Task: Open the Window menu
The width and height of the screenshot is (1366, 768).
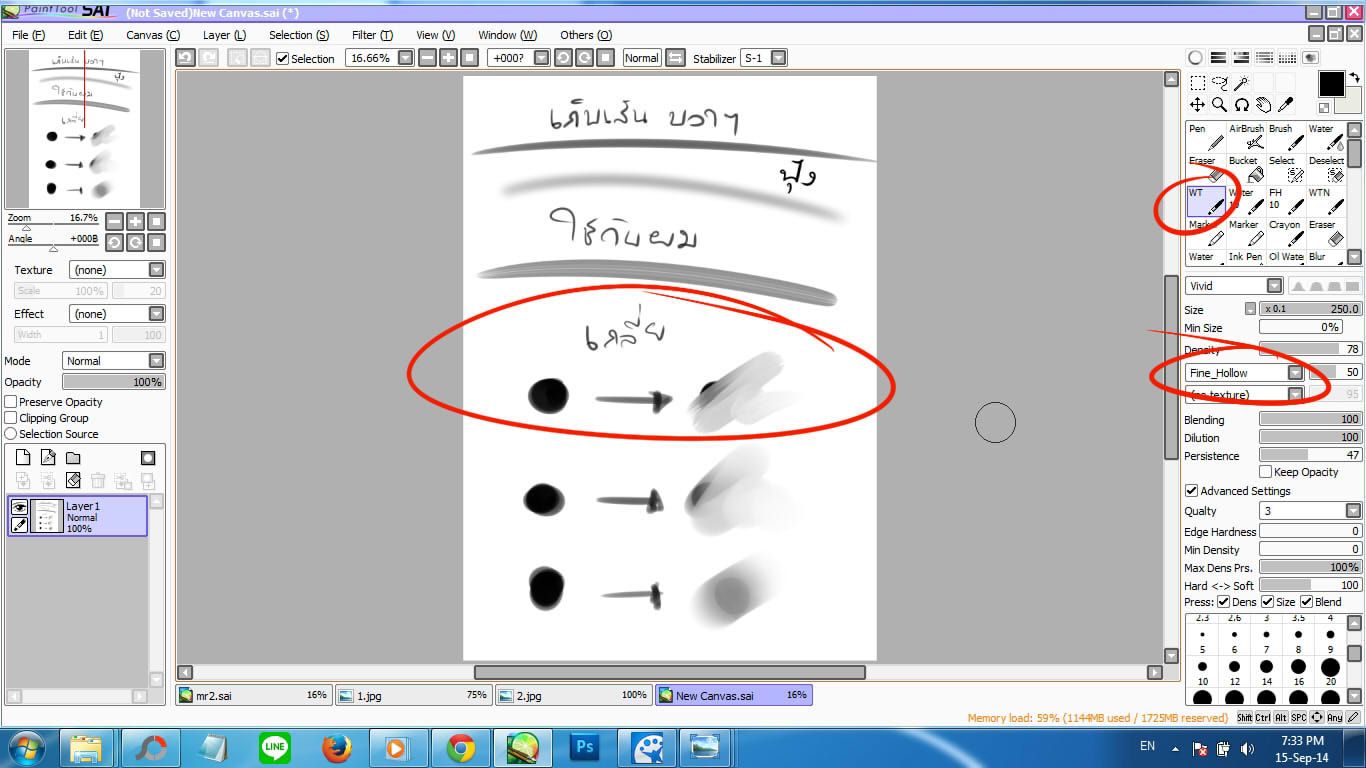Action: pyautogui.click(x=507, y=35)
